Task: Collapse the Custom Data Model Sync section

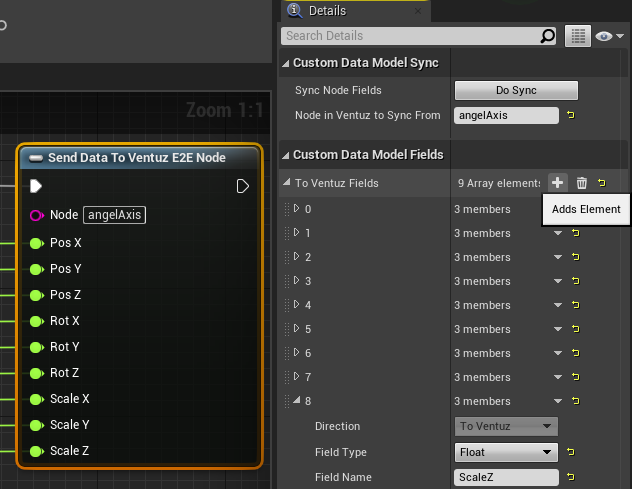Action: click(285, 63)
